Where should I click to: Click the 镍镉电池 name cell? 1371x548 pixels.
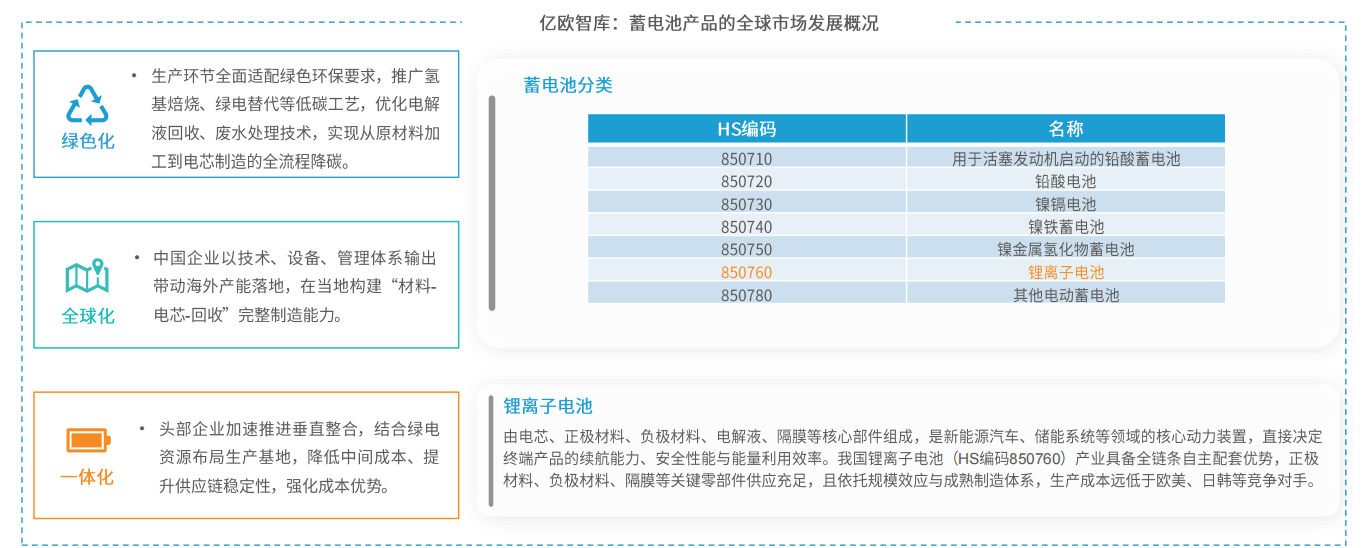(1065, 204)
